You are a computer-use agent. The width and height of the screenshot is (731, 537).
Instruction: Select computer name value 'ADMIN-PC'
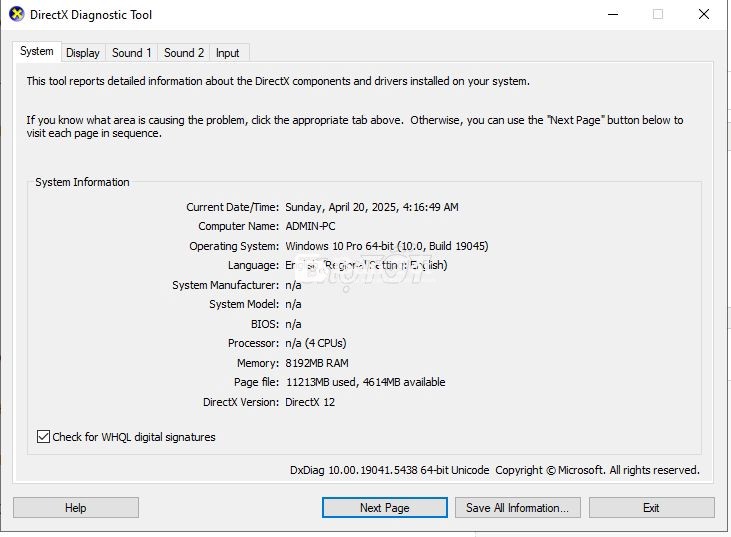pos(310,227)
